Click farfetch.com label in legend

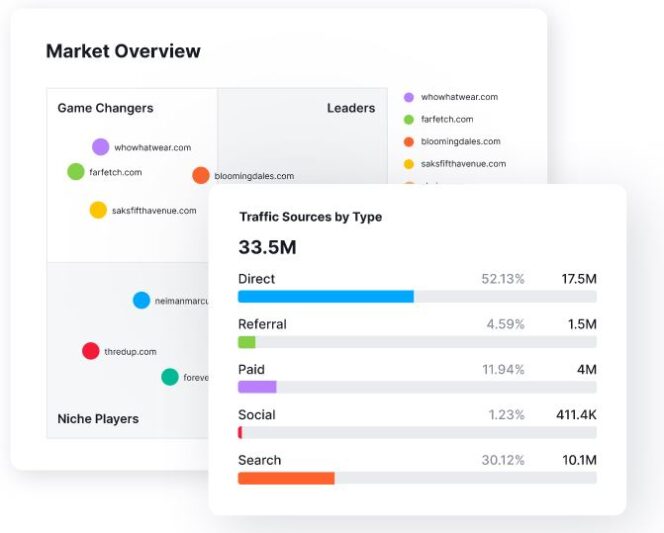pyautogui.click(x=447, y=119)
